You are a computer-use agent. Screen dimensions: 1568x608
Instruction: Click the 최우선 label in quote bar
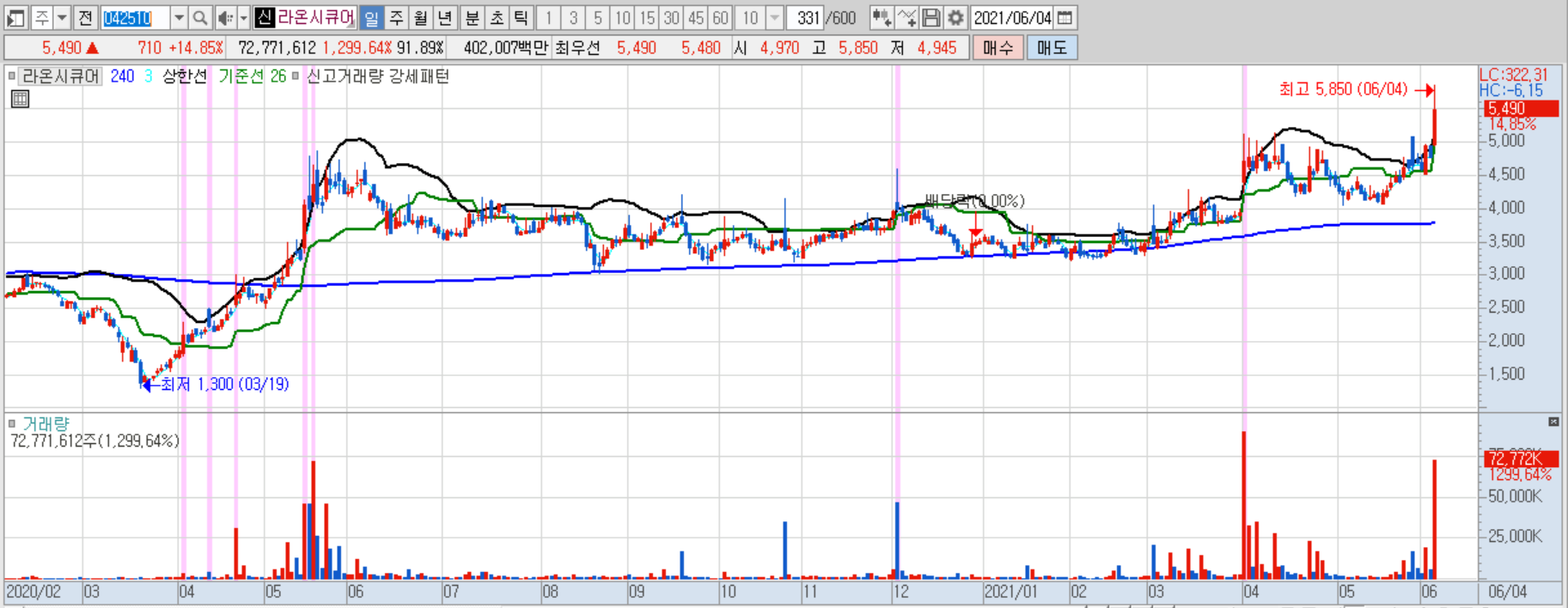coord(577,48)
